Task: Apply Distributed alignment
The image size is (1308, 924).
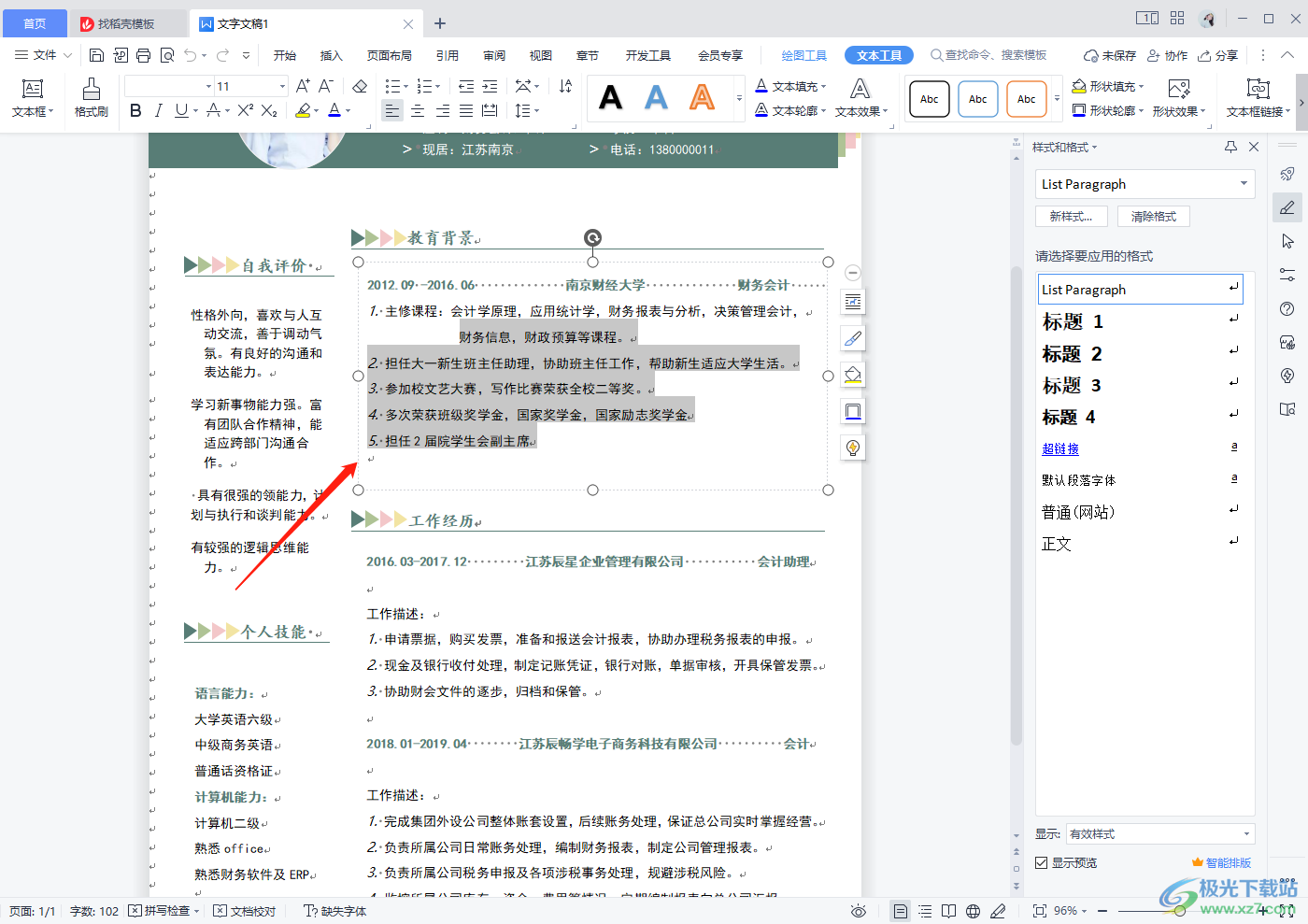Action: 490,110
